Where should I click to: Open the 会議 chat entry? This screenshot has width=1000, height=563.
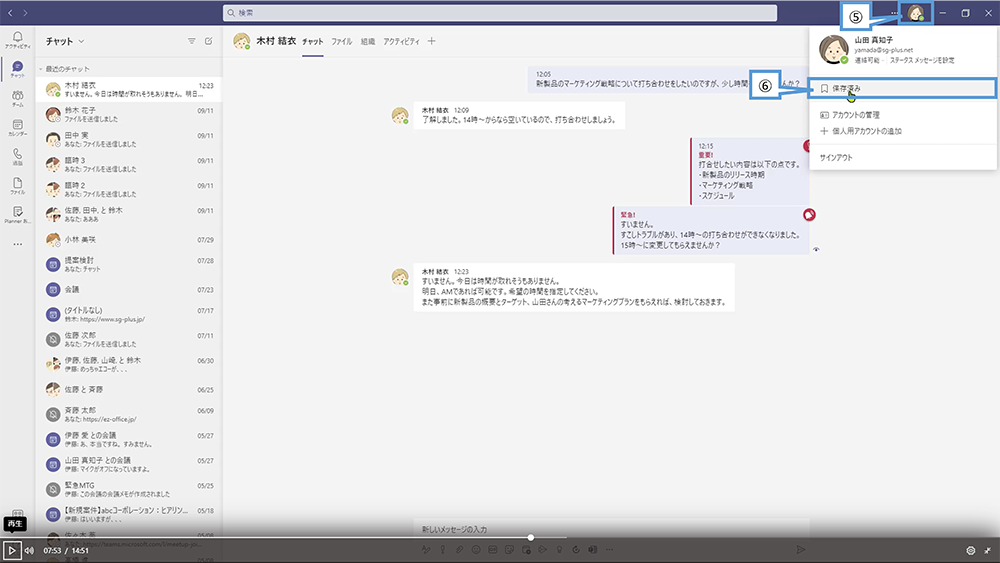[129, 289]
